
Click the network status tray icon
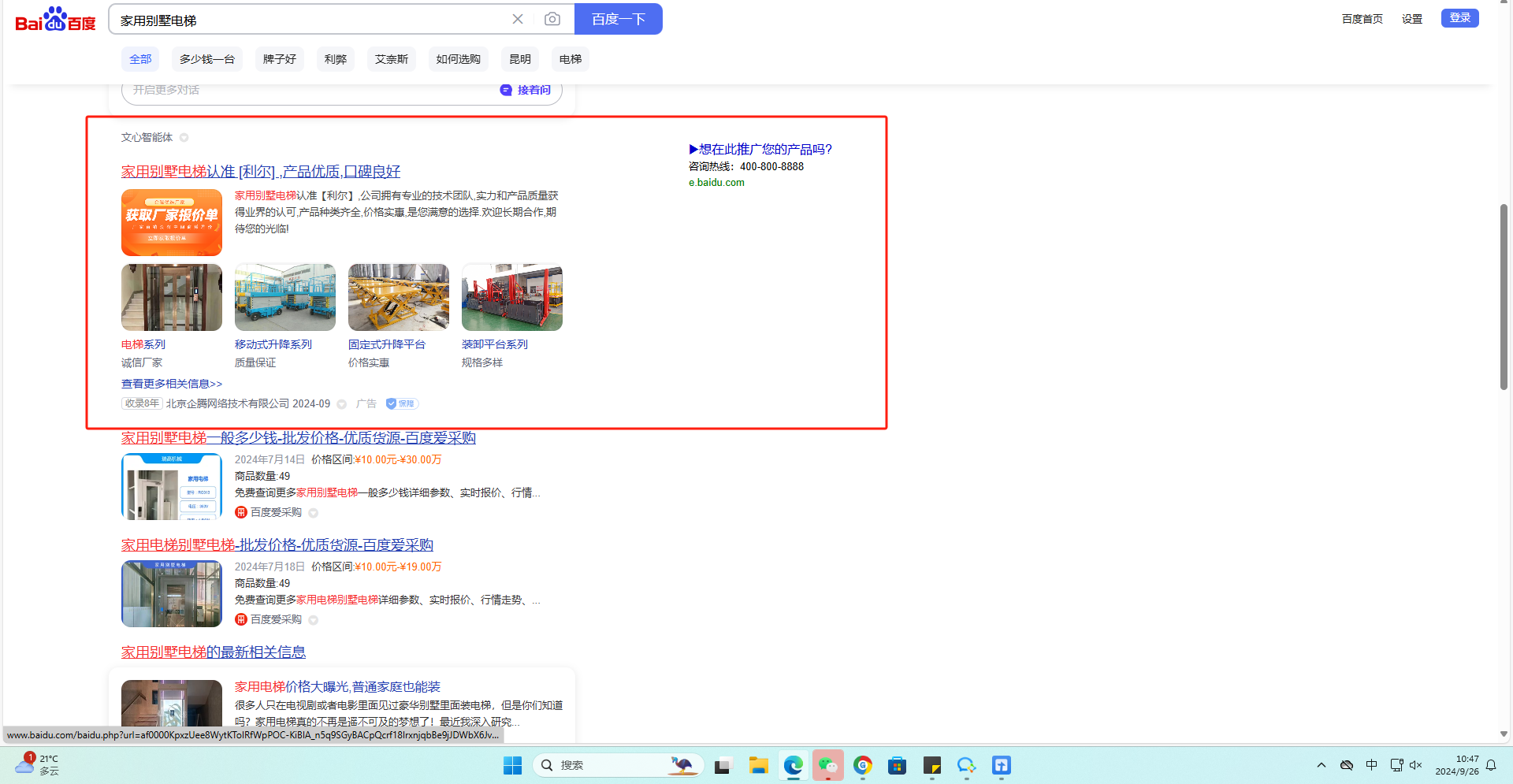(x=1396, y=765)
